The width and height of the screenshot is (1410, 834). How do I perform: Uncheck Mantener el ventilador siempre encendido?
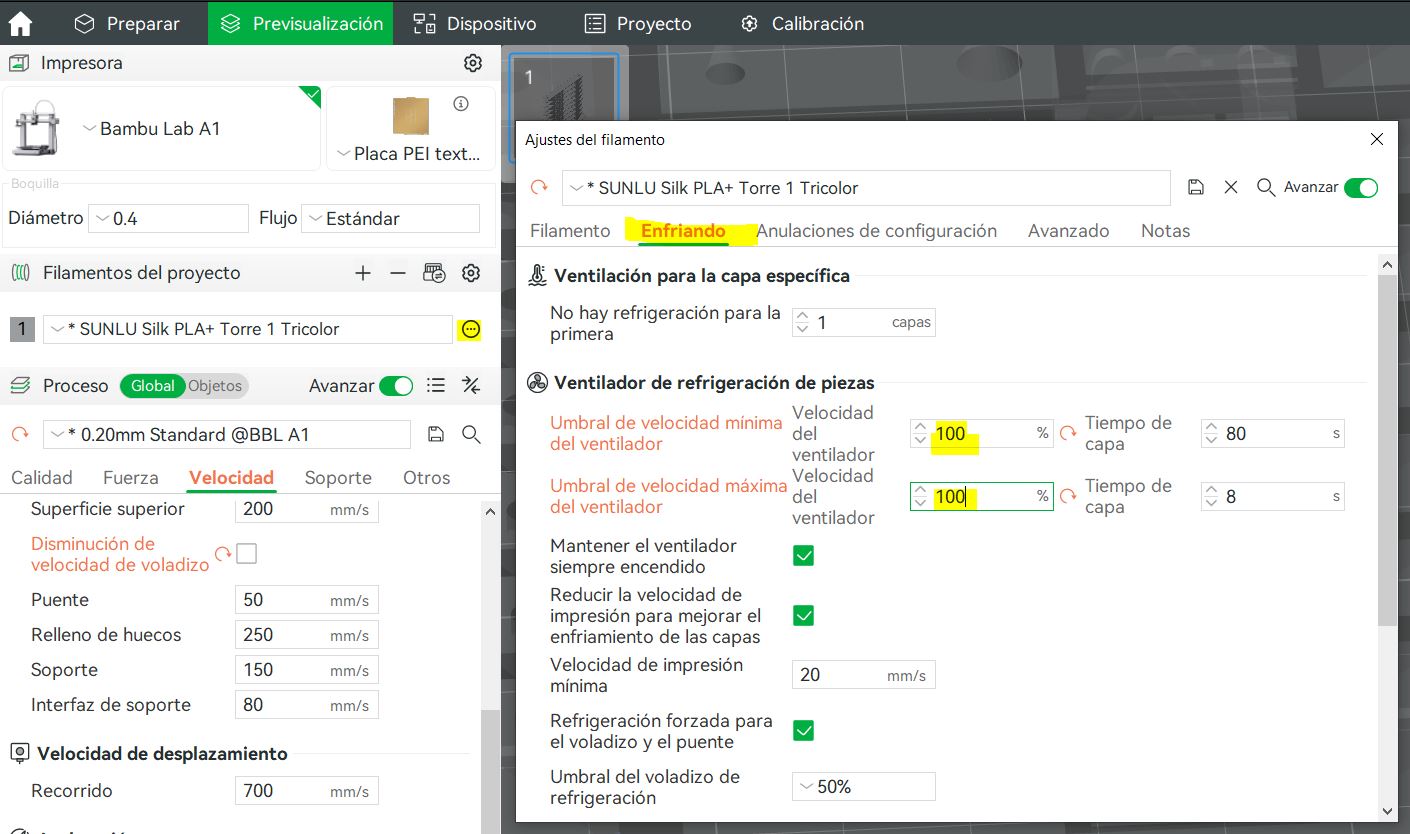[803, 556]
